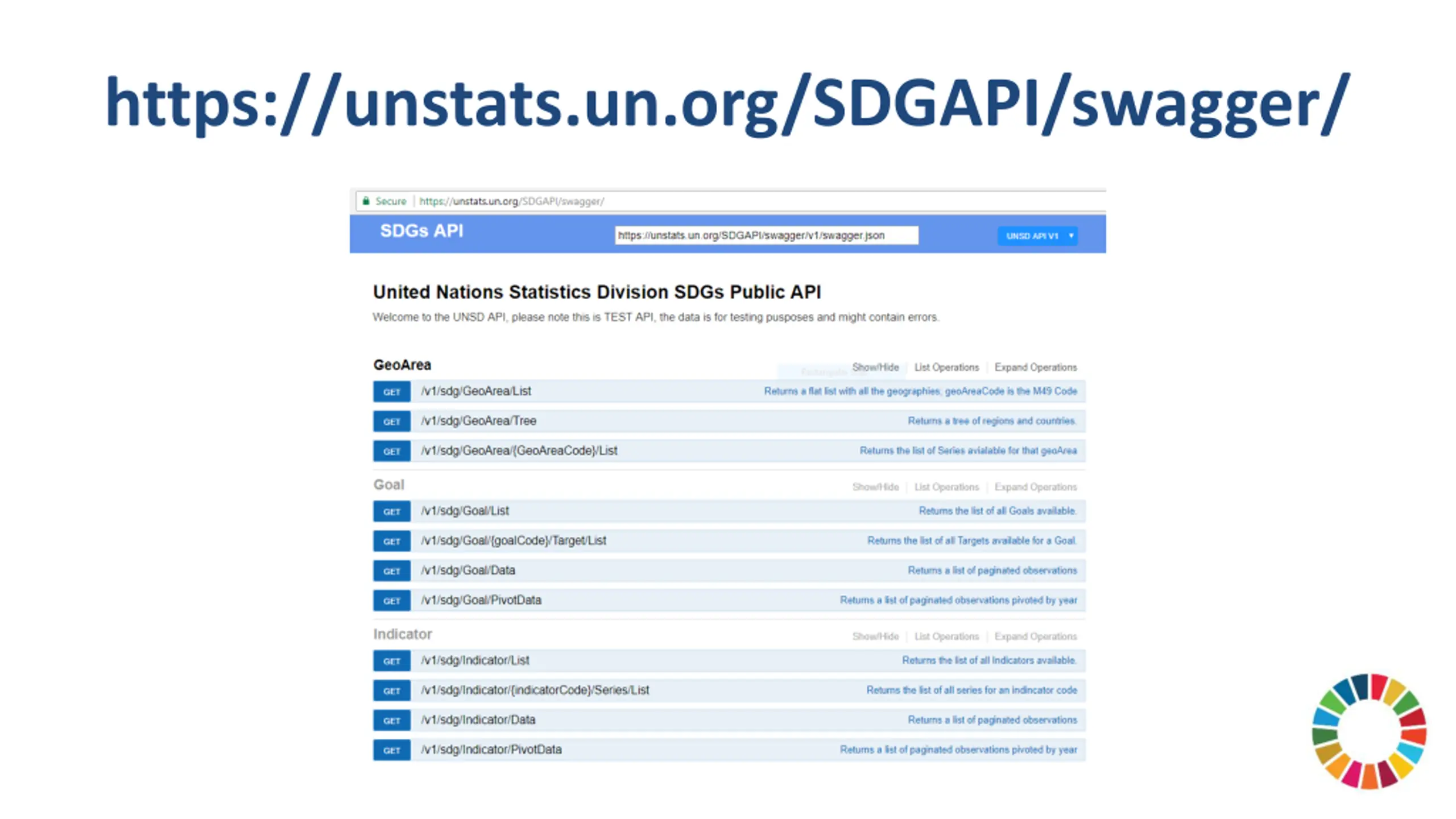Expand the Goal section heading
This screenshot has width=1456, height=819.
pos(389,485)
